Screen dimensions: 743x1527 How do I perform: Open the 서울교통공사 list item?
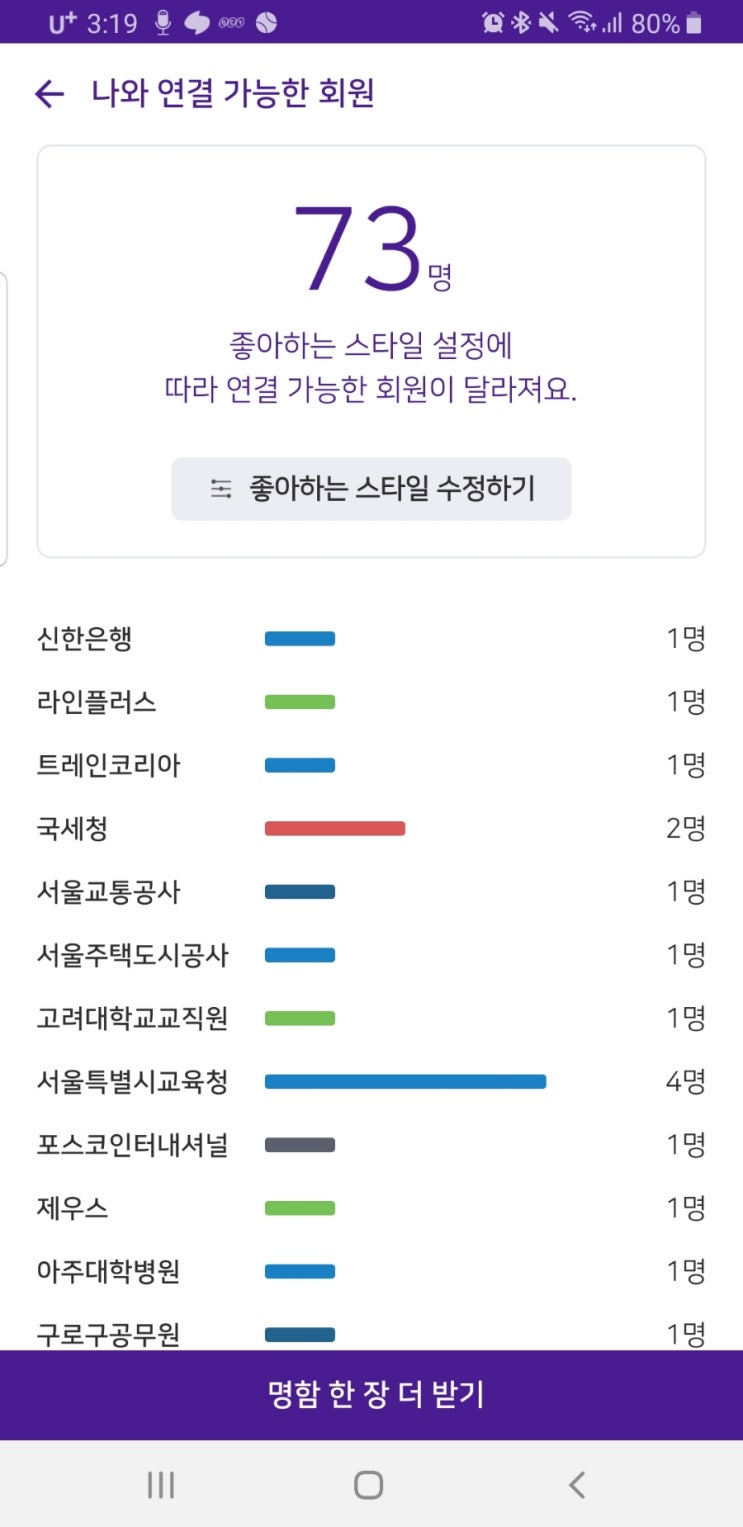[x=371, y=891]
